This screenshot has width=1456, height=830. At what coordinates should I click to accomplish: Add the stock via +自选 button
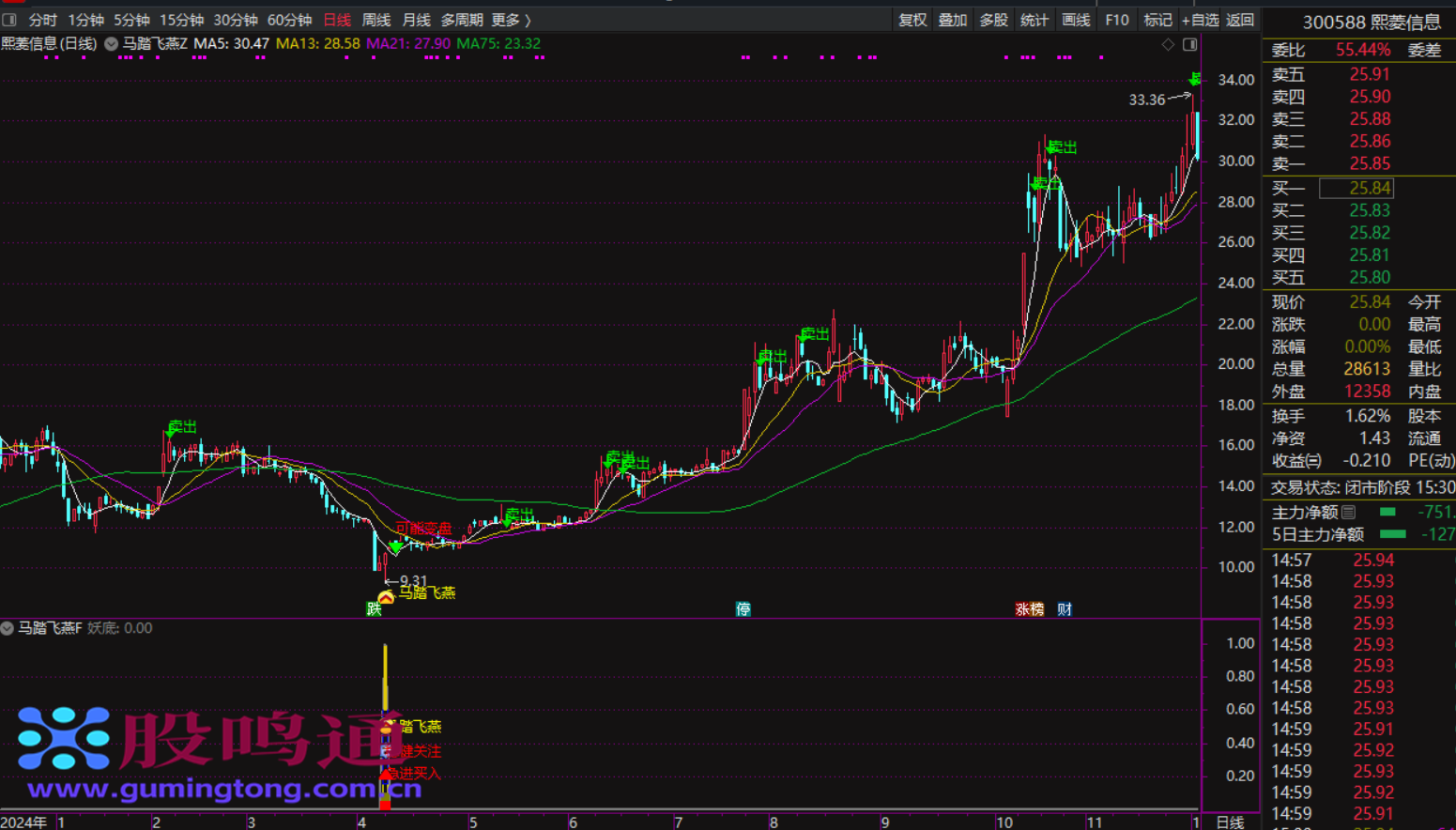[1200, 20]
